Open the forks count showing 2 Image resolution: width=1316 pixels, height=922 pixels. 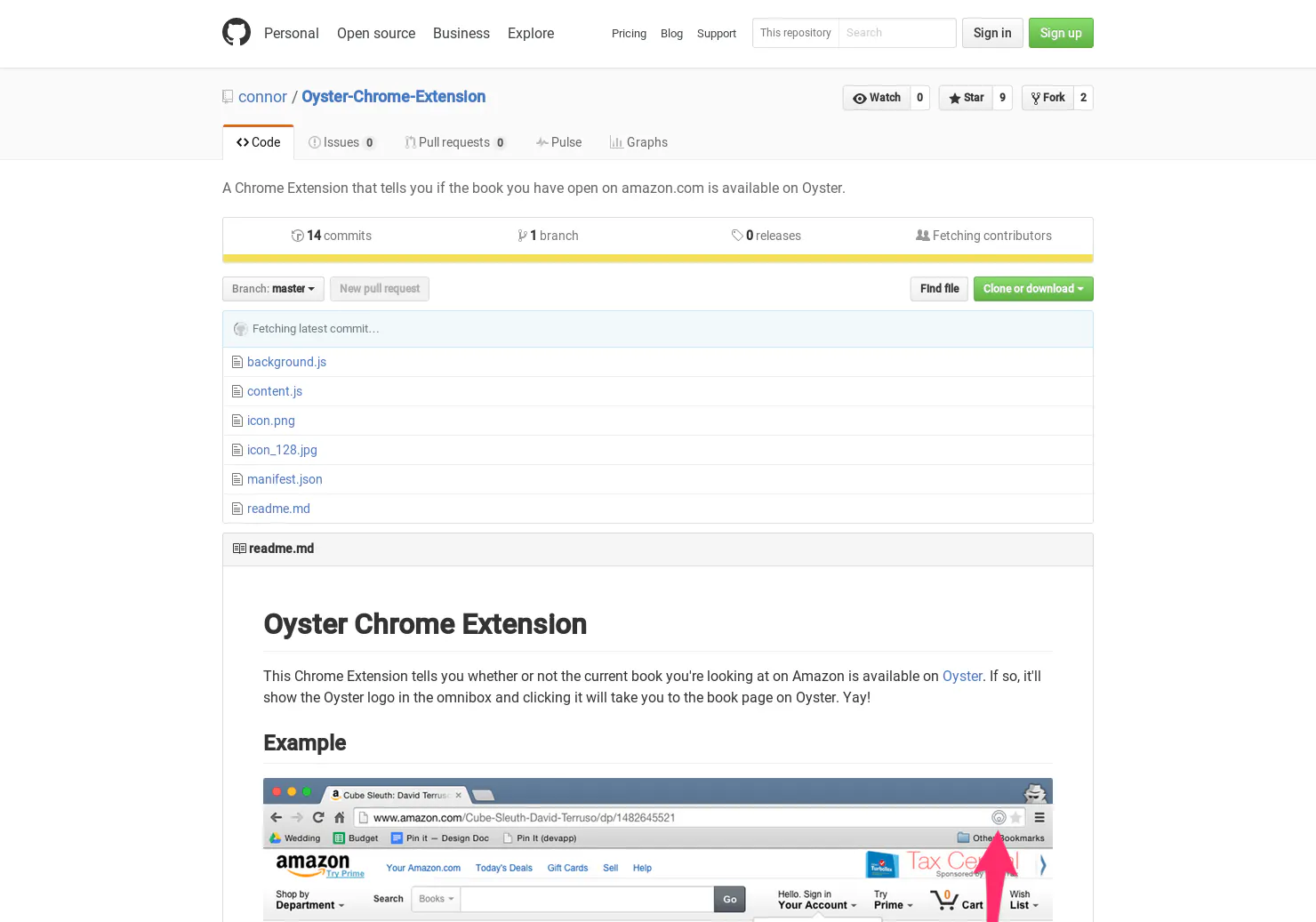(1084, 98)
